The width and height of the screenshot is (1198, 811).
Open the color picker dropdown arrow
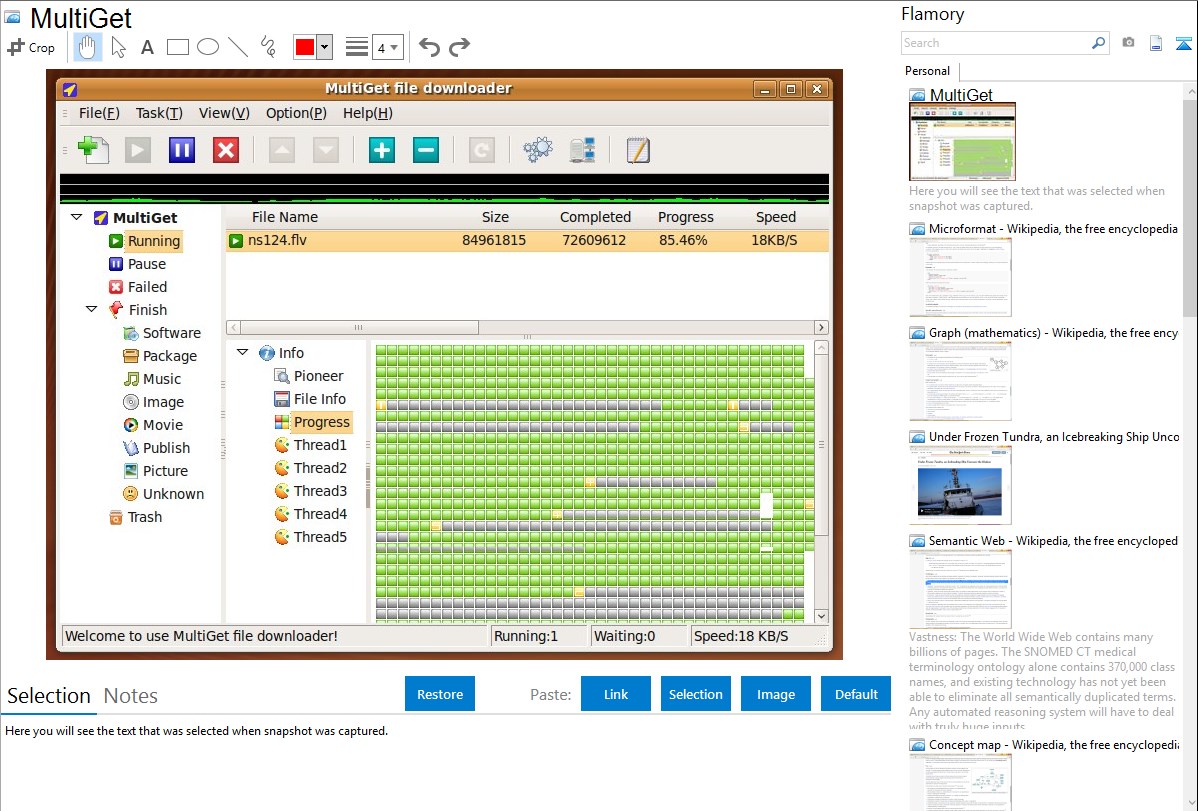tap(324, 47)
